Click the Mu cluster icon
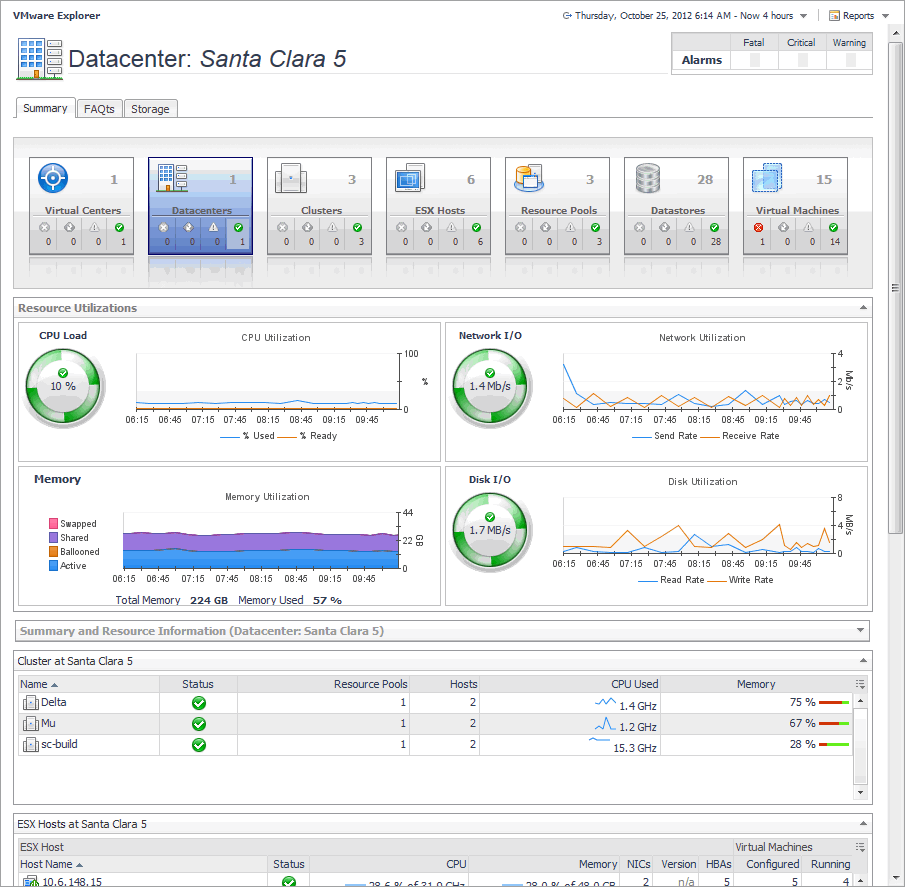This screenshot has width=905, height=887. (30, 724)
